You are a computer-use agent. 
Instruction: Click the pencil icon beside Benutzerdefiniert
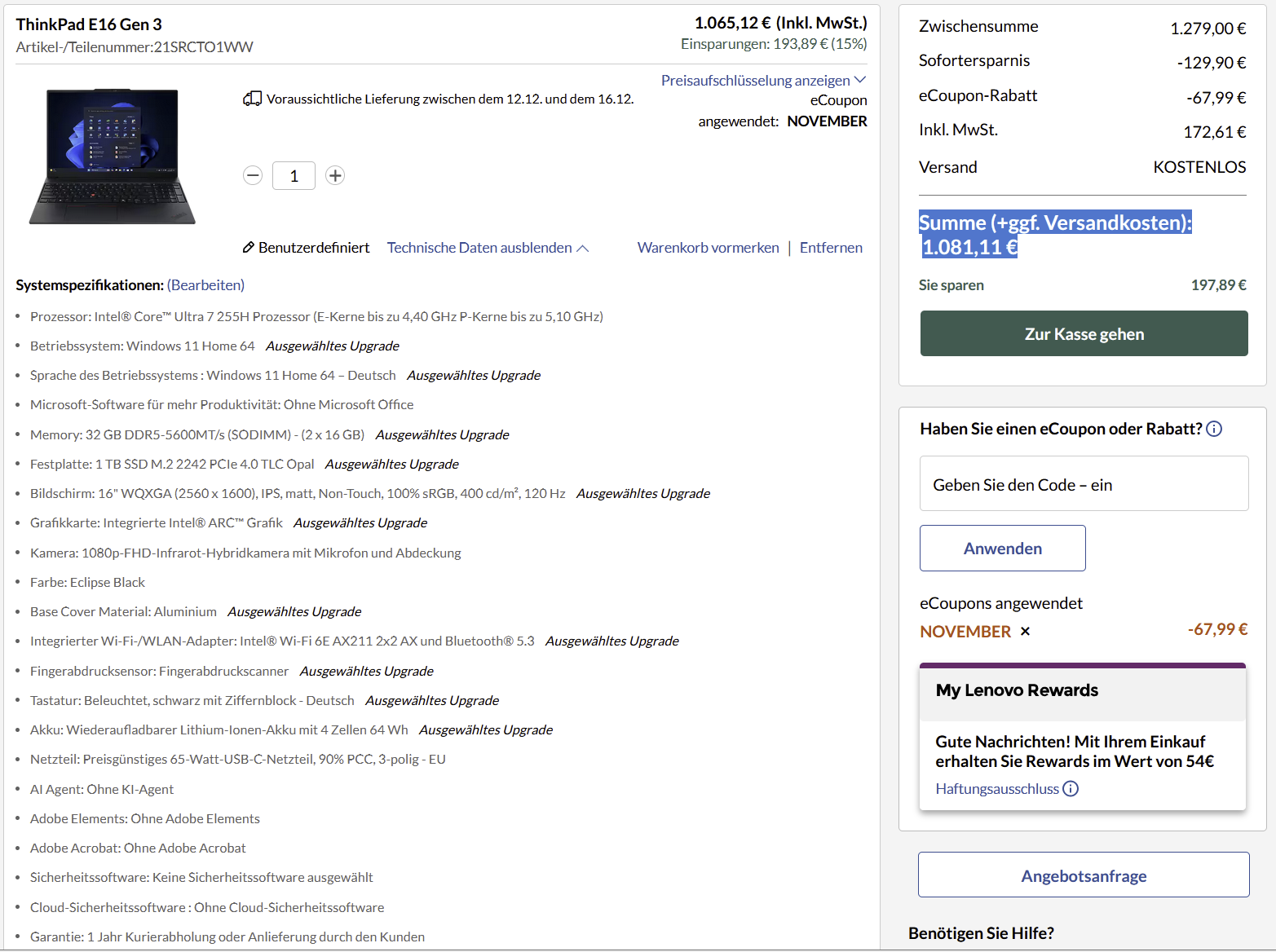click(x=249, y=247)
